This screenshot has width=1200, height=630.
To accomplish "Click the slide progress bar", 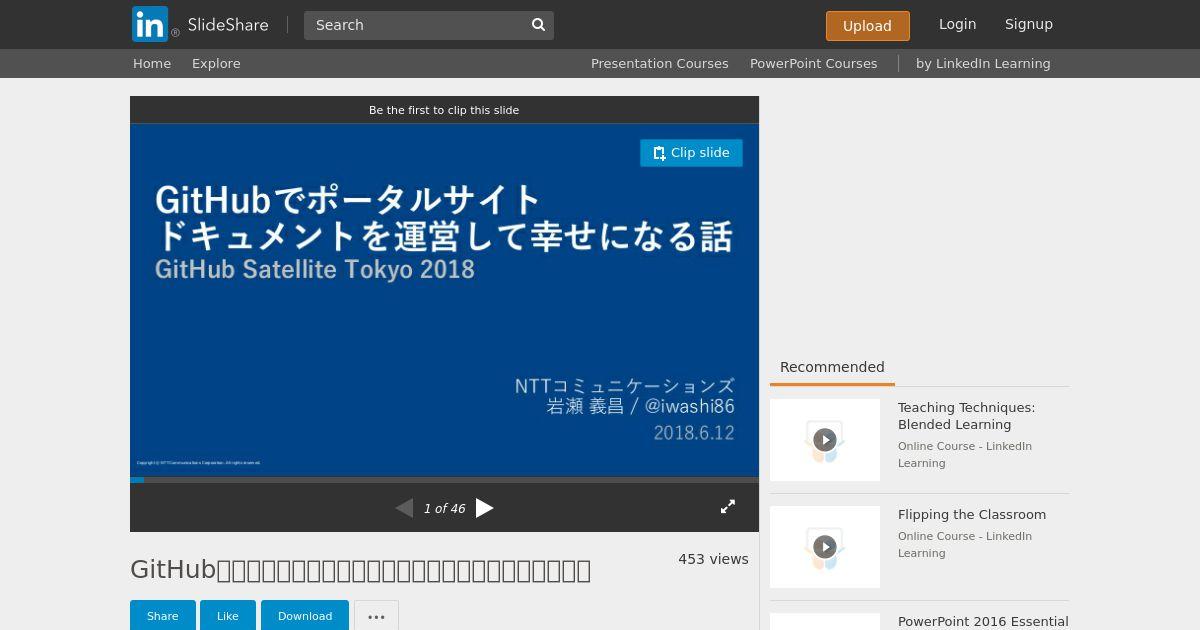I will [444, 480].
